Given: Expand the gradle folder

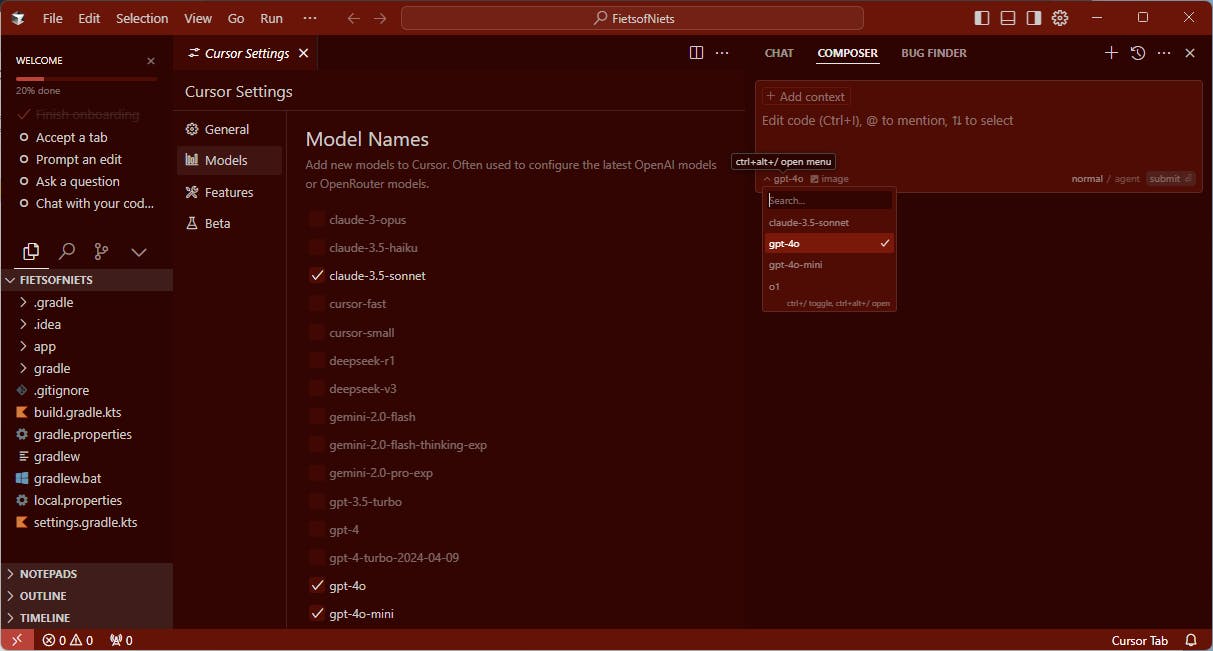Looking at the screenshot, I should pos(86,368).
